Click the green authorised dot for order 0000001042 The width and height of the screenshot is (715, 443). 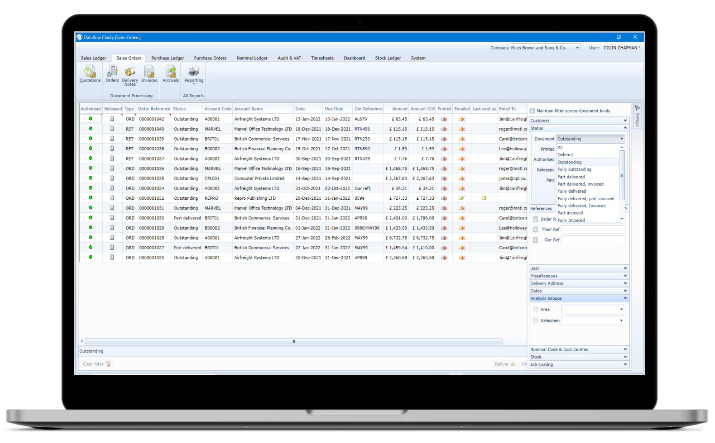91,118
